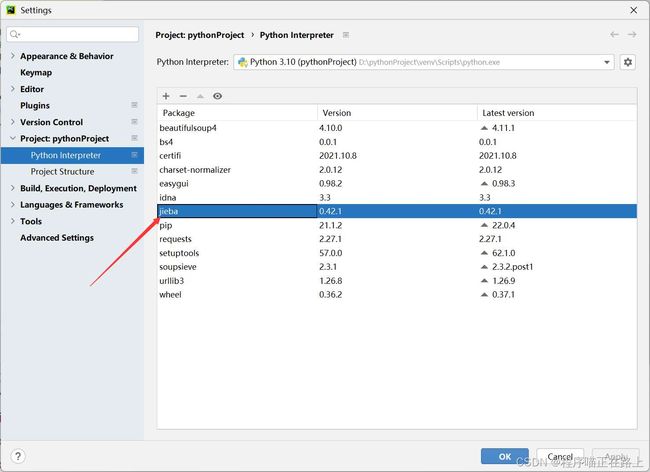Viewport: 650px width, 472px height.
Task: Select the requests package row
Action: 397,239
